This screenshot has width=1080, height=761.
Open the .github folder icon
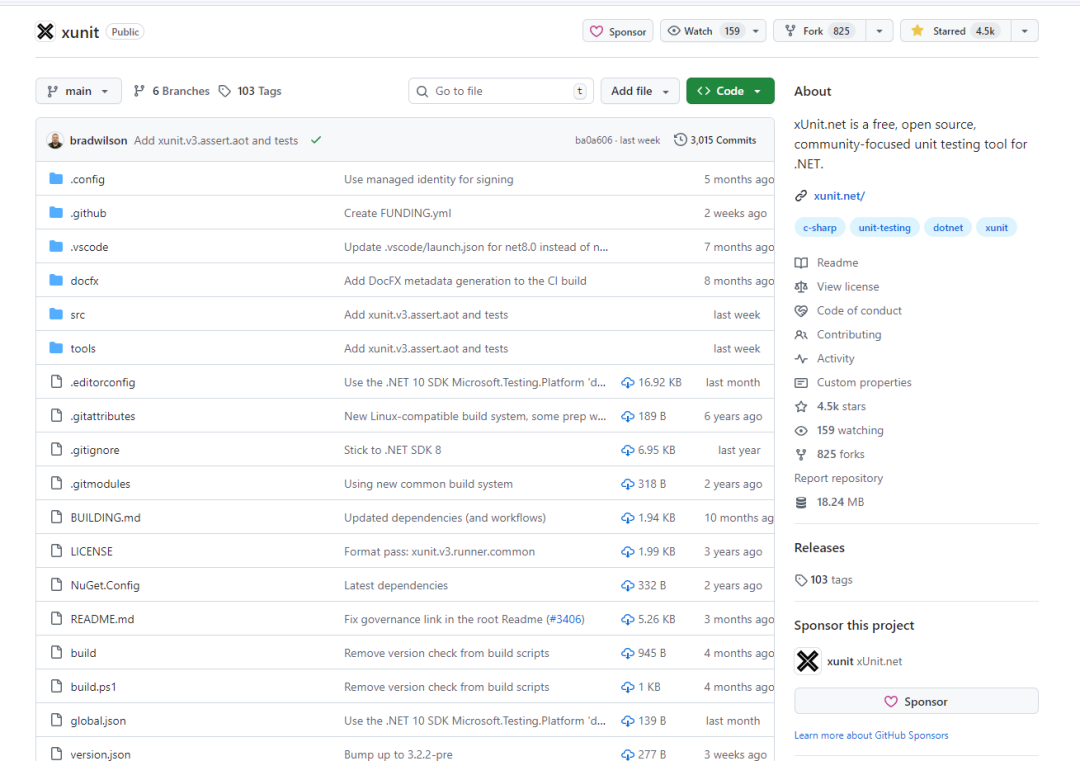pos(56,213)
